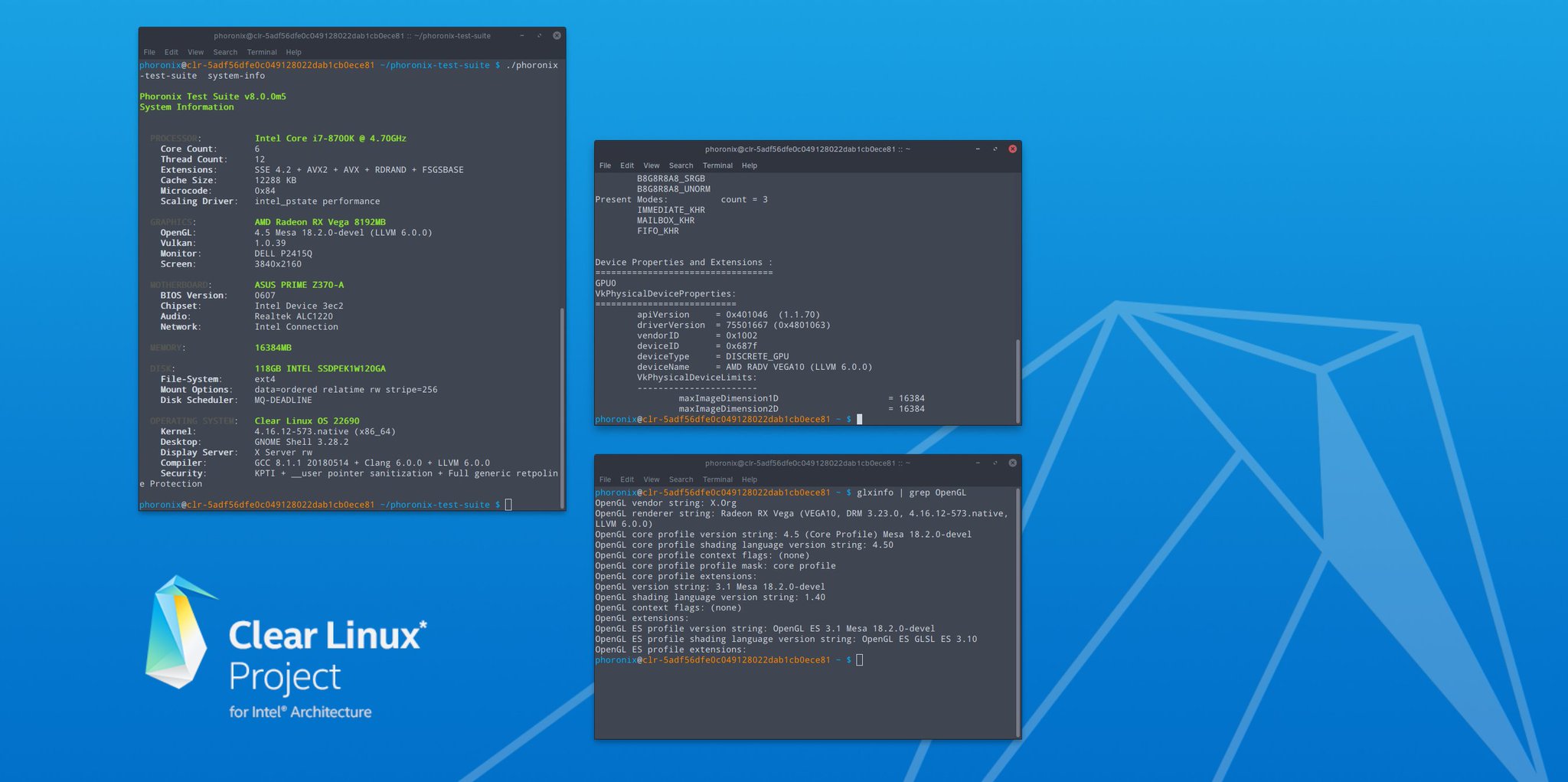Click 'intel_pstate performance' scaling driver value

pos(317,201)
